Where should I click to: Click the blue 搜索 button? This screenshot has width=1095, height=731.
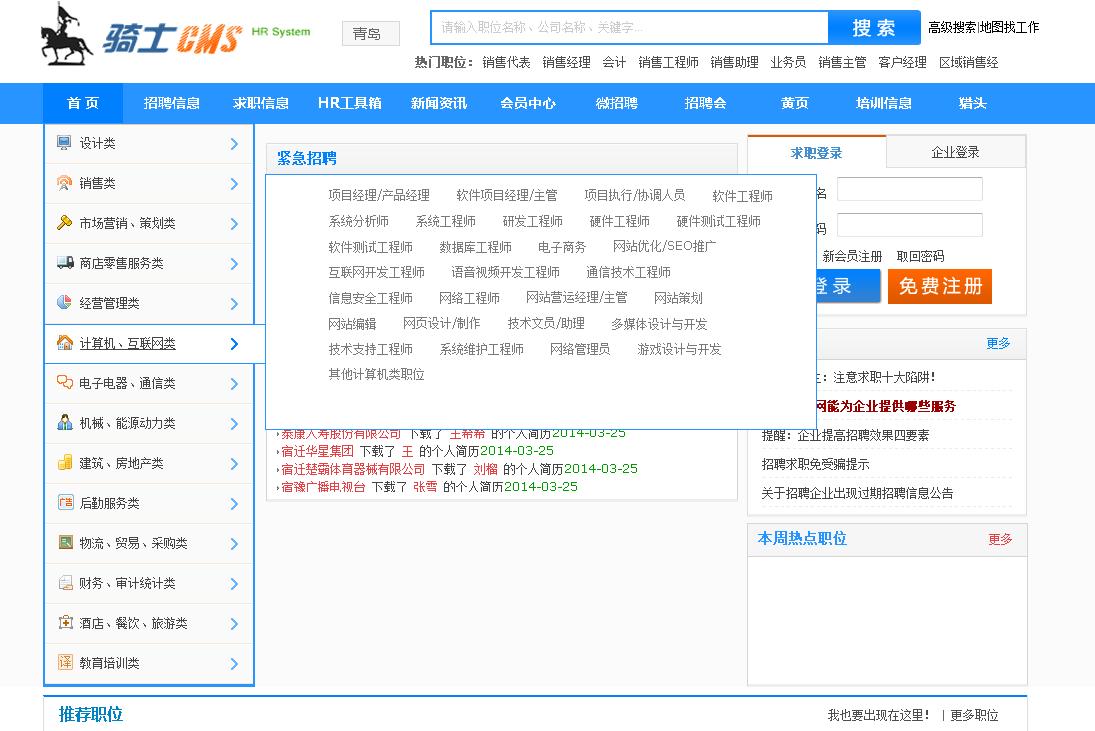873,27
